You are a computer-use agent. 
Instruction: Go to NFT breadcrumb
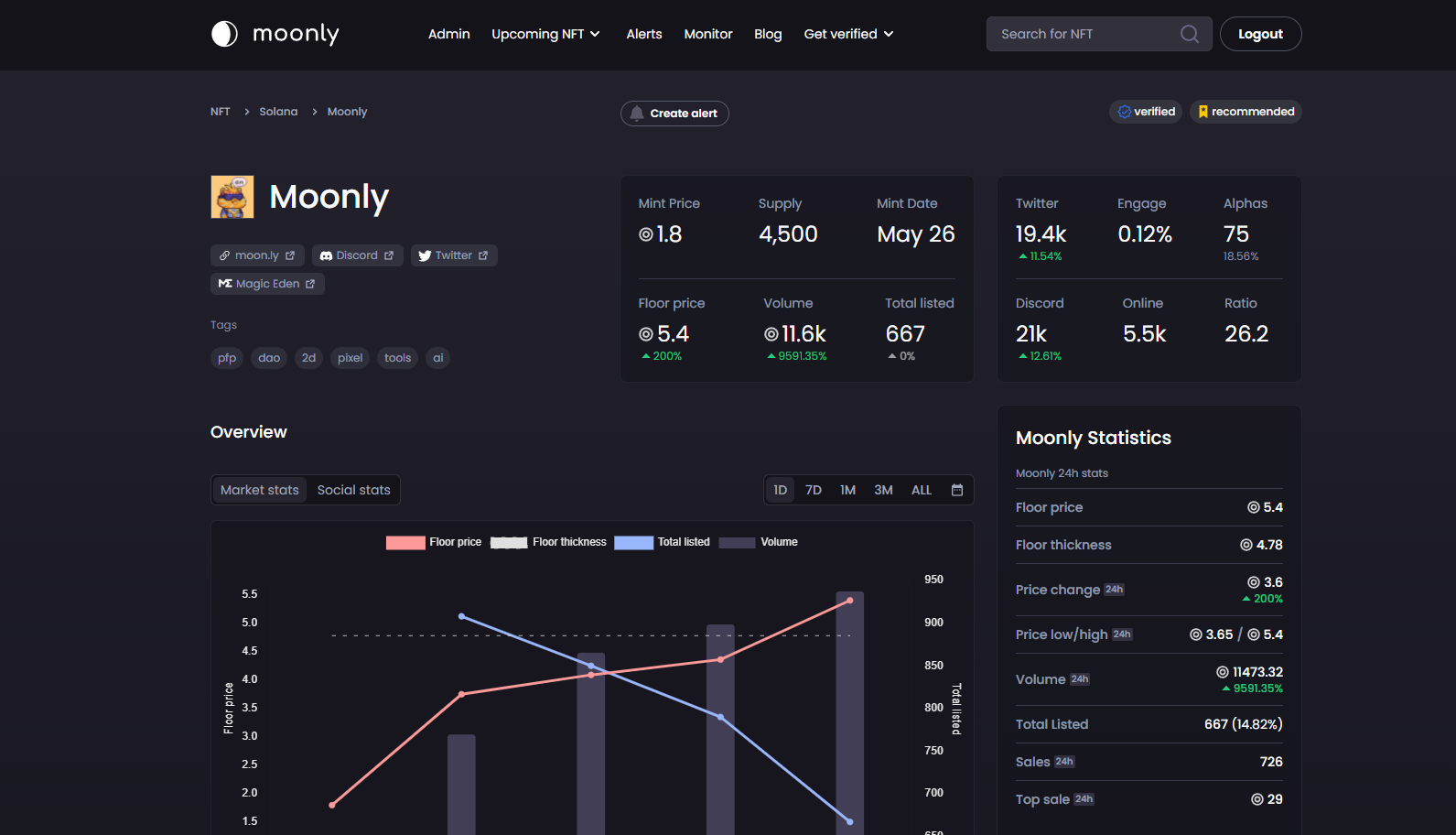point(221,112)
